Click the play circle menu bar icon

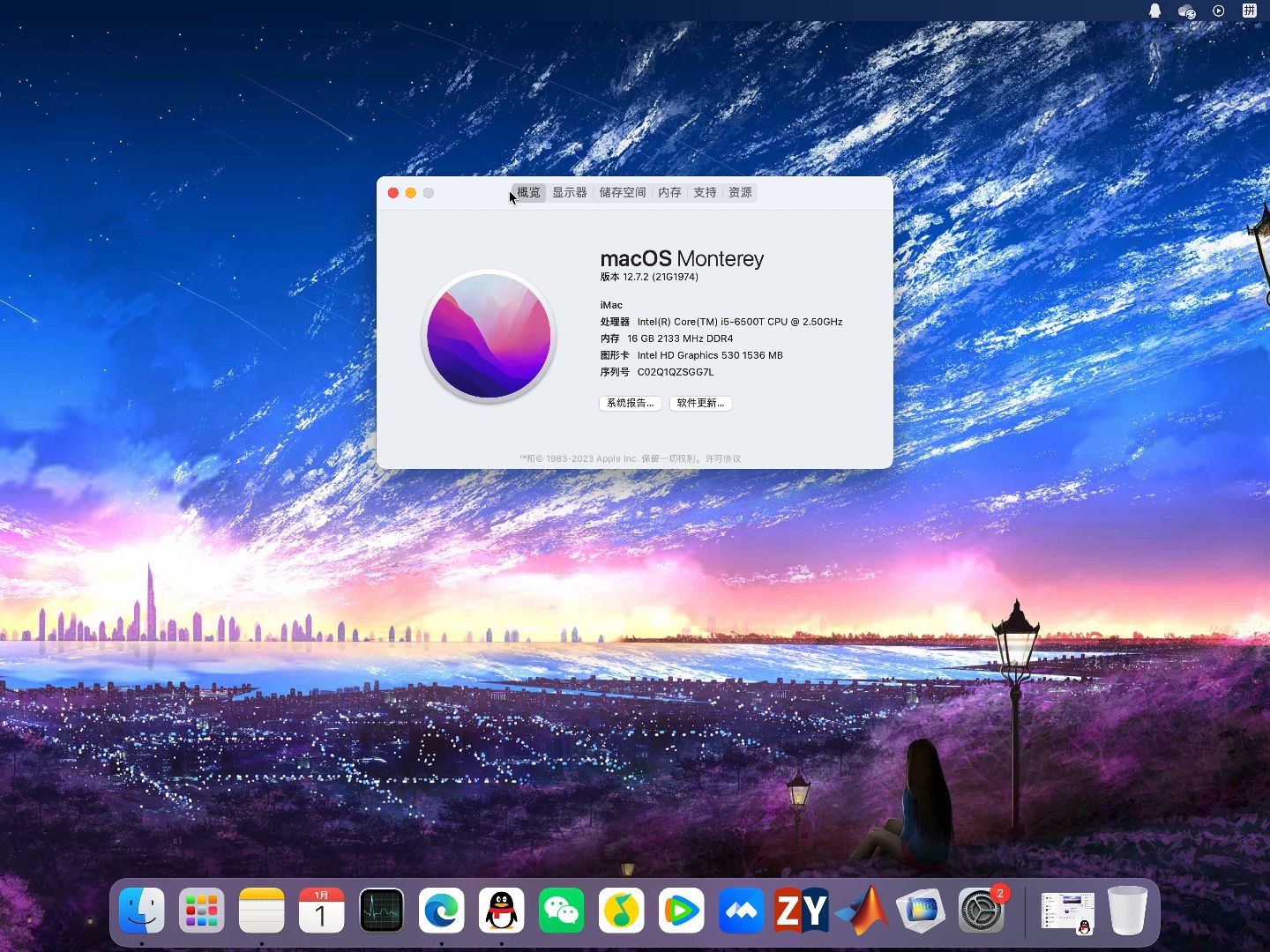click(1219, 11)
